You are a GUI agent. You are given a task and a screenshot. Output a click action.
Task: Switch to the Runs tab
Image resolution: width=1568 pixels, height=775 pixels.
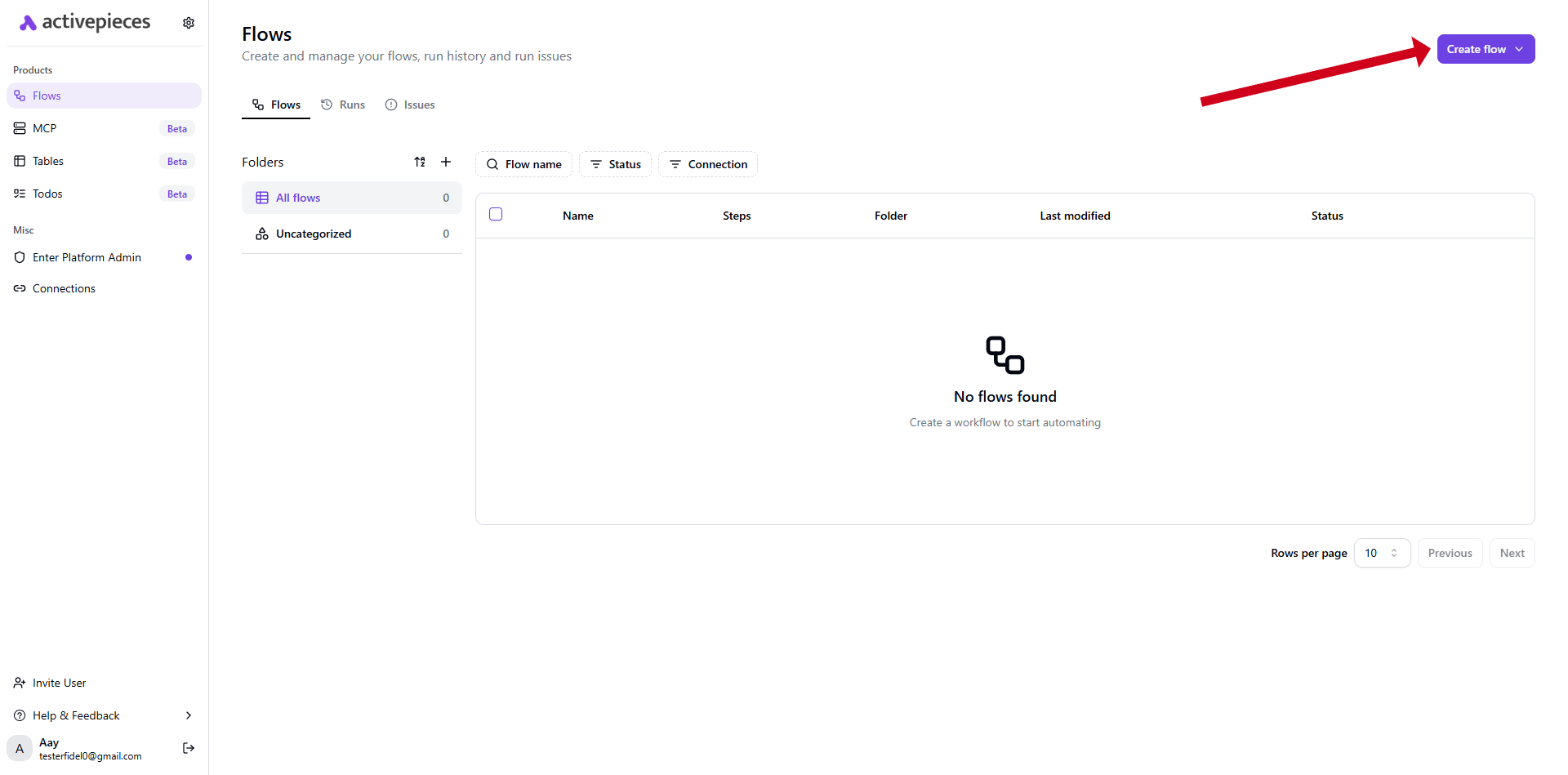click(x=343, y=105)
